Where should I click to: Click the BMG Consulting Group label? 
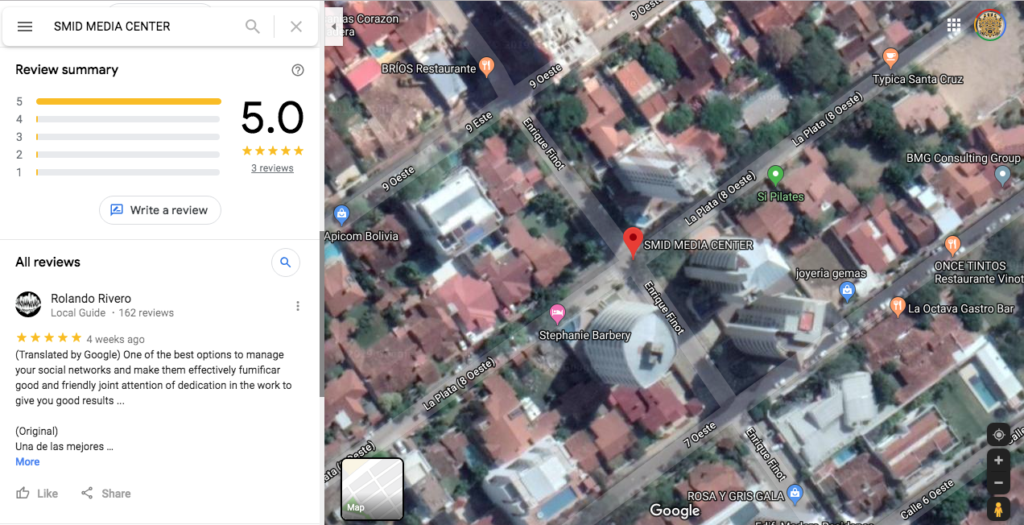pos(963,158)
